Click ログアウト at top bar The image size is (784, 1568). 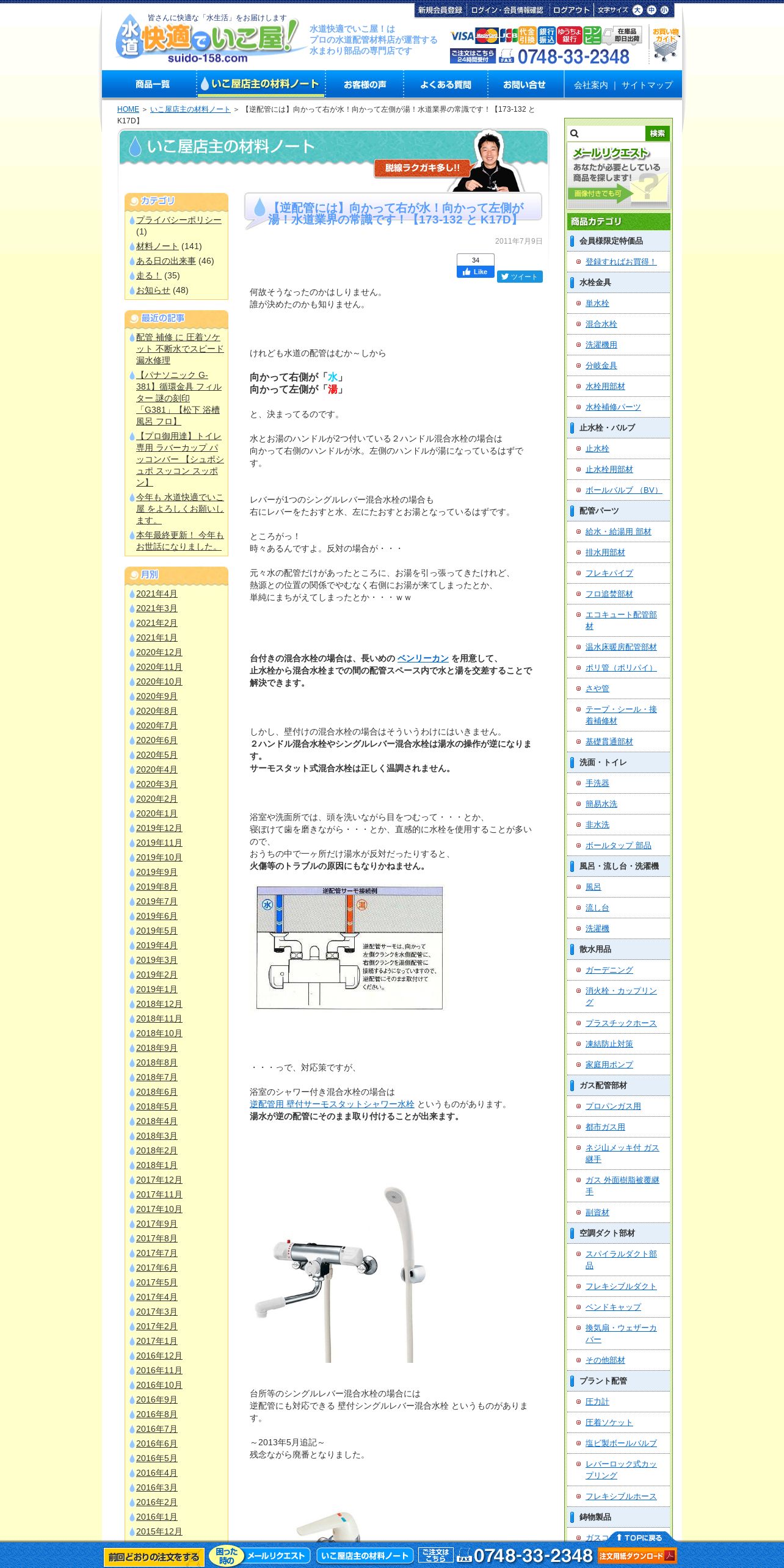pyautogui.click(x=571, y=10)
